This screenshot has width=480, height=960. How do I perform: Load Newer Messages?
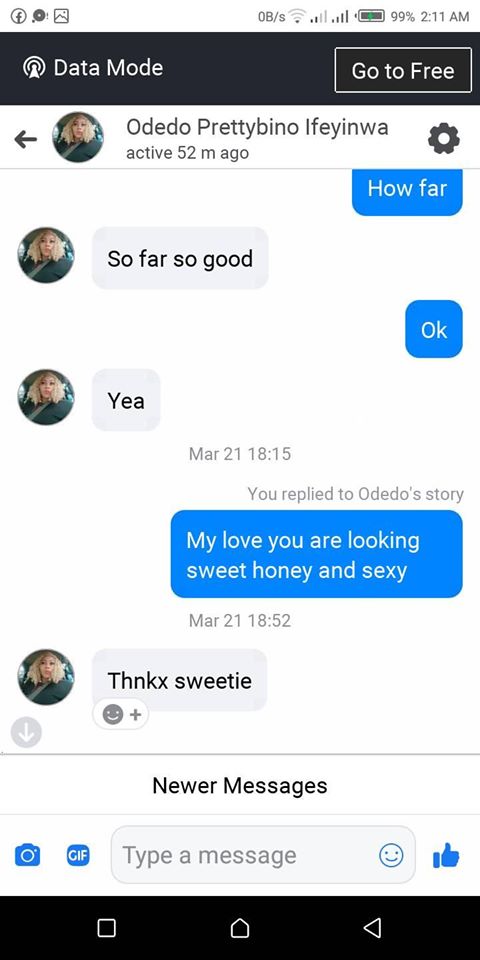point(240,785)
